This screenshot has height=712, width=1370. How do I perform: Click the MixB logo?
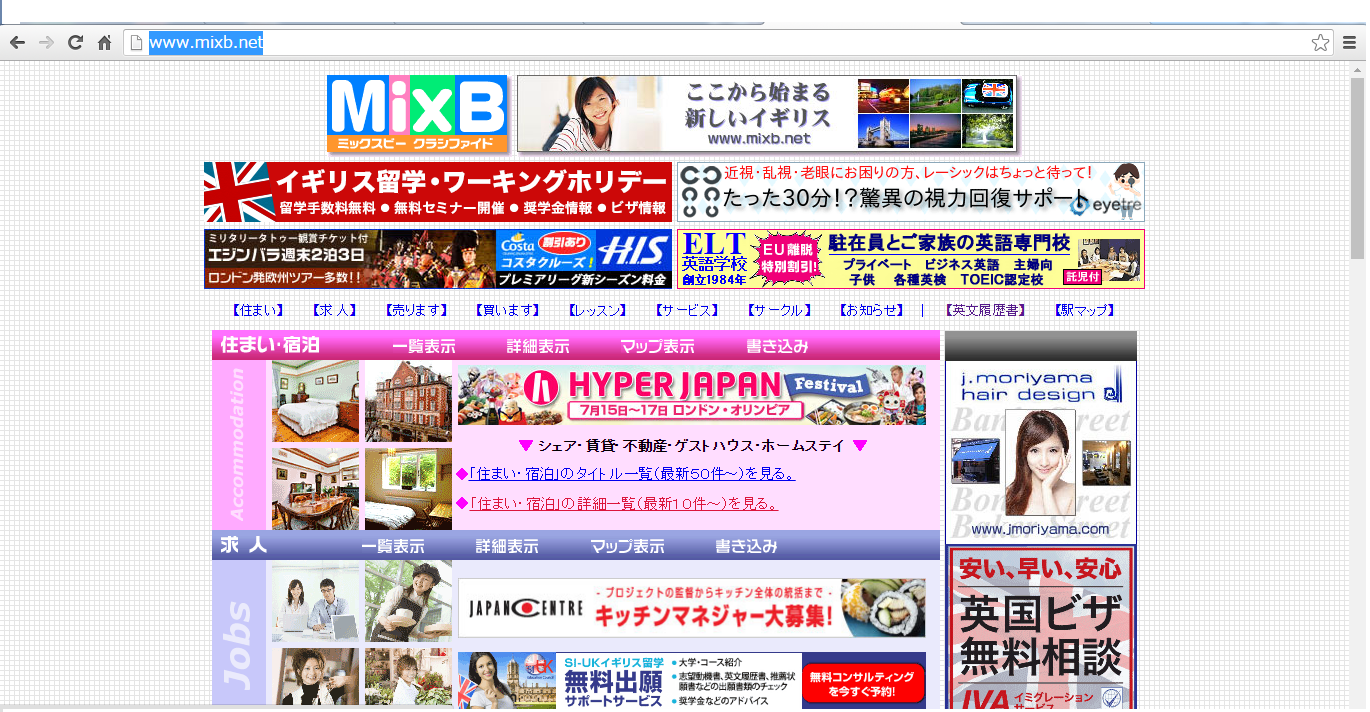(417, 114)
